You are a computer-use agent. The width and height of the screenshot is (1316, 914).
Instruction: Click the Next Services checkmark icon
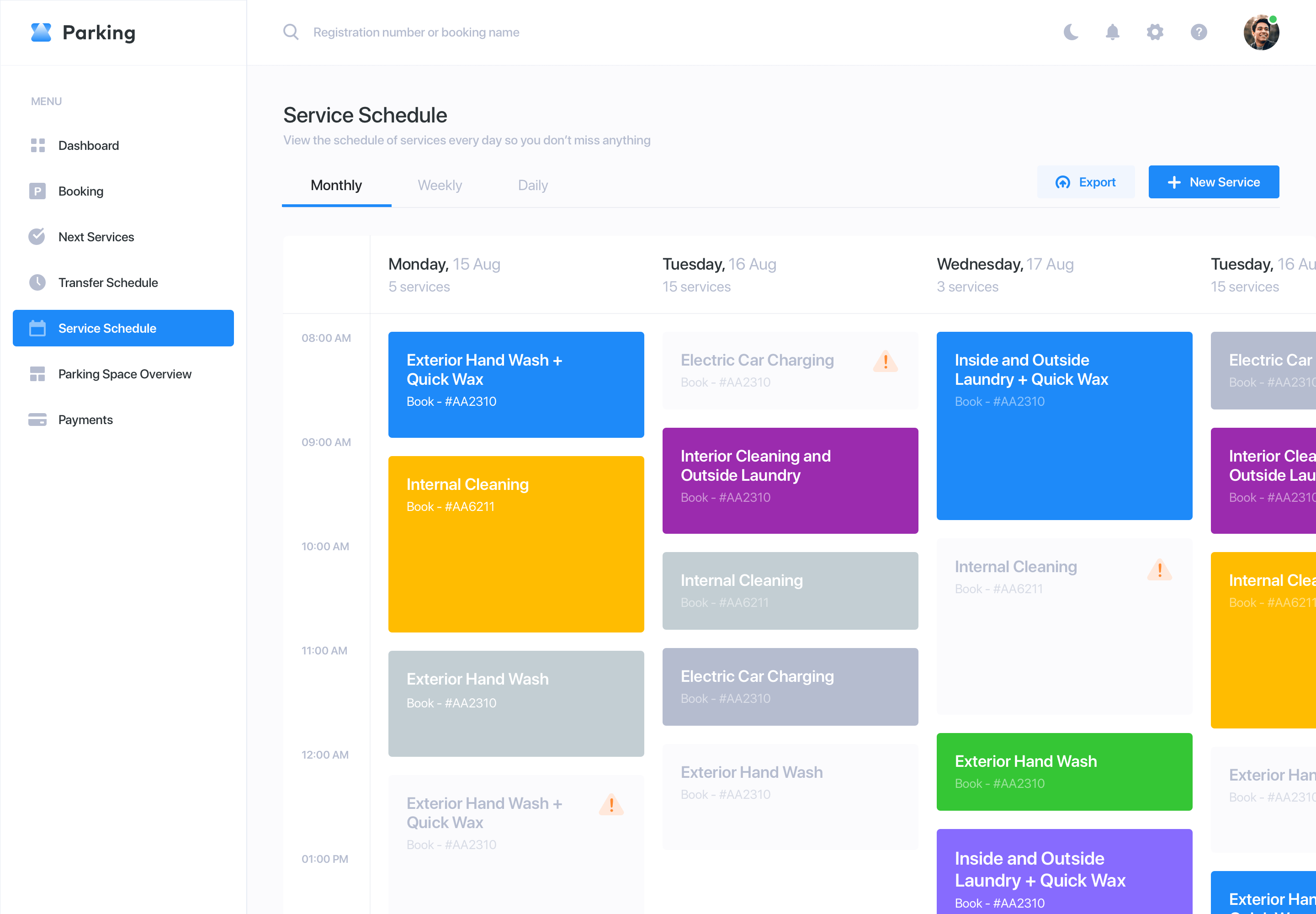37,237
